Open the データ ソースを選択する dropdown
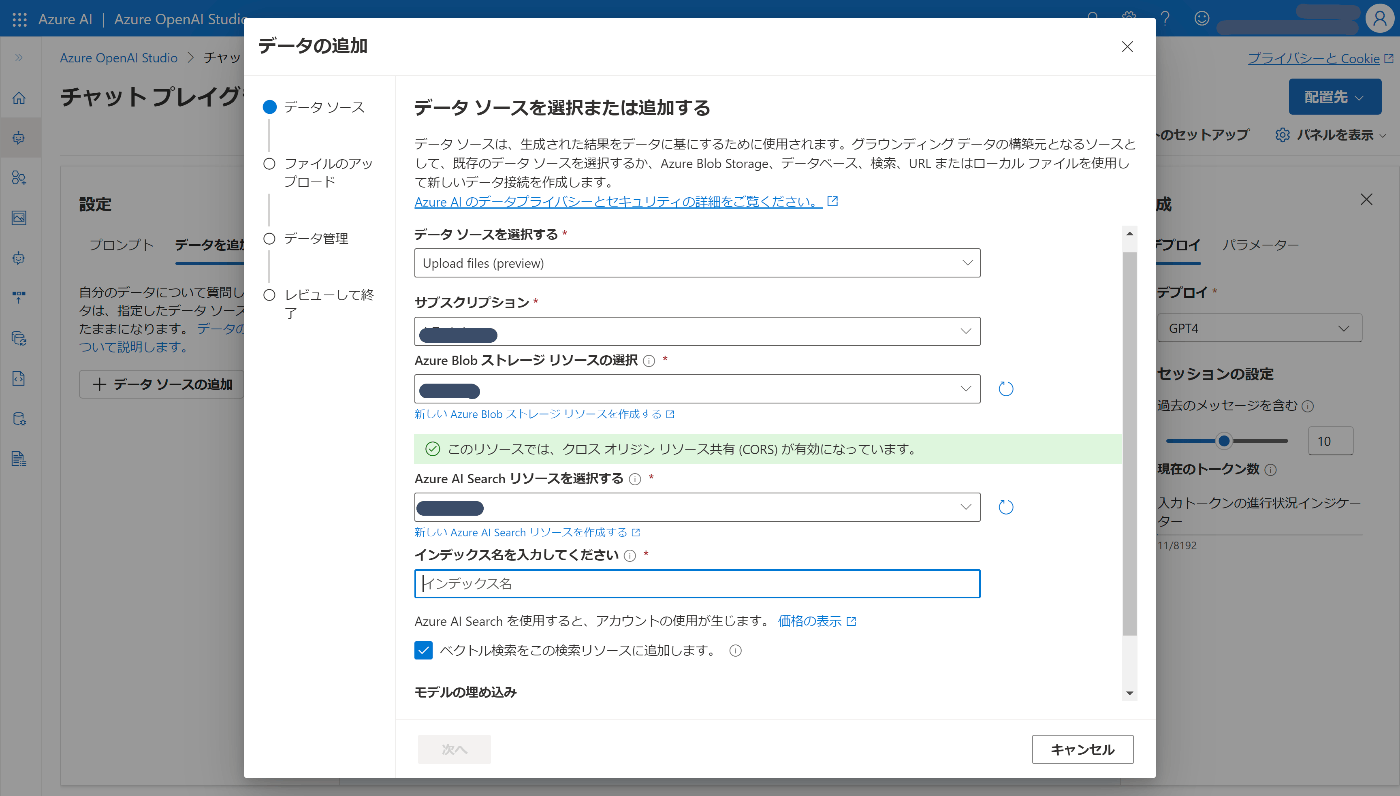 [x=697, y=263]
